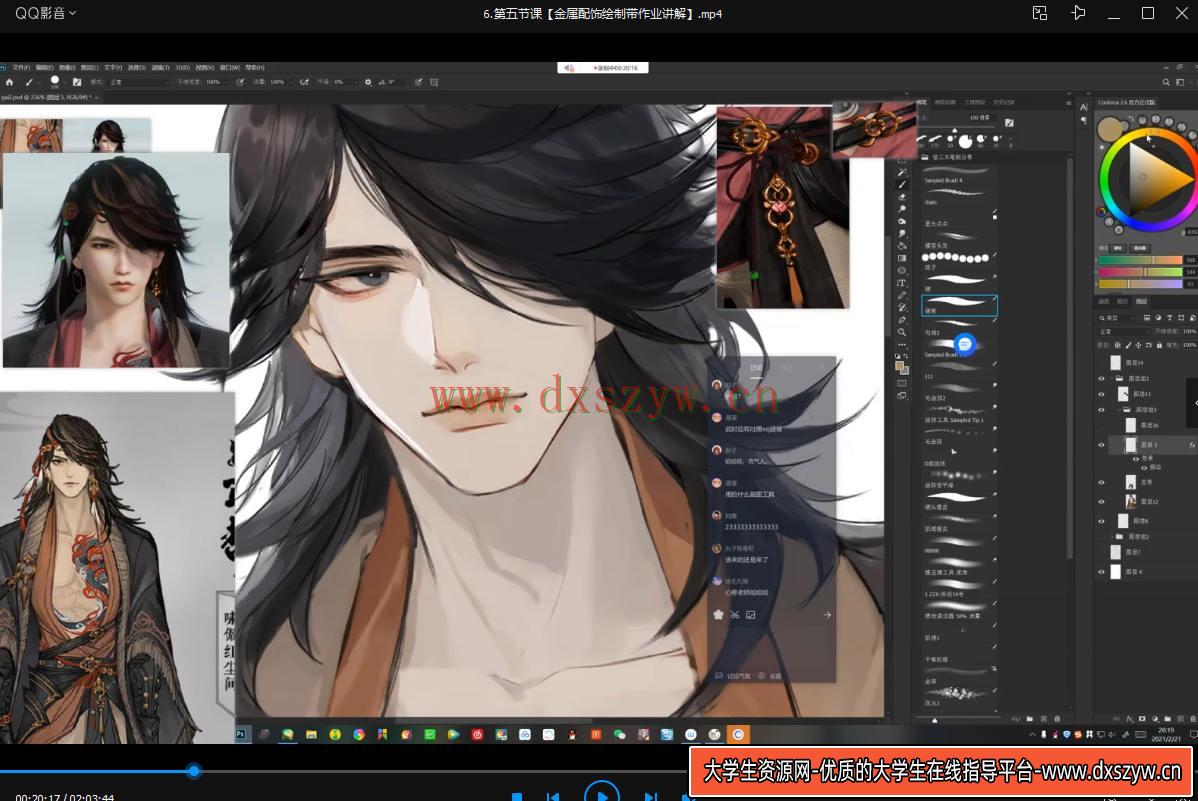Open layer blend mode 正常 dropdown
The image size is (1198, 801).
pyautogui.click(x=1124, y=332)
